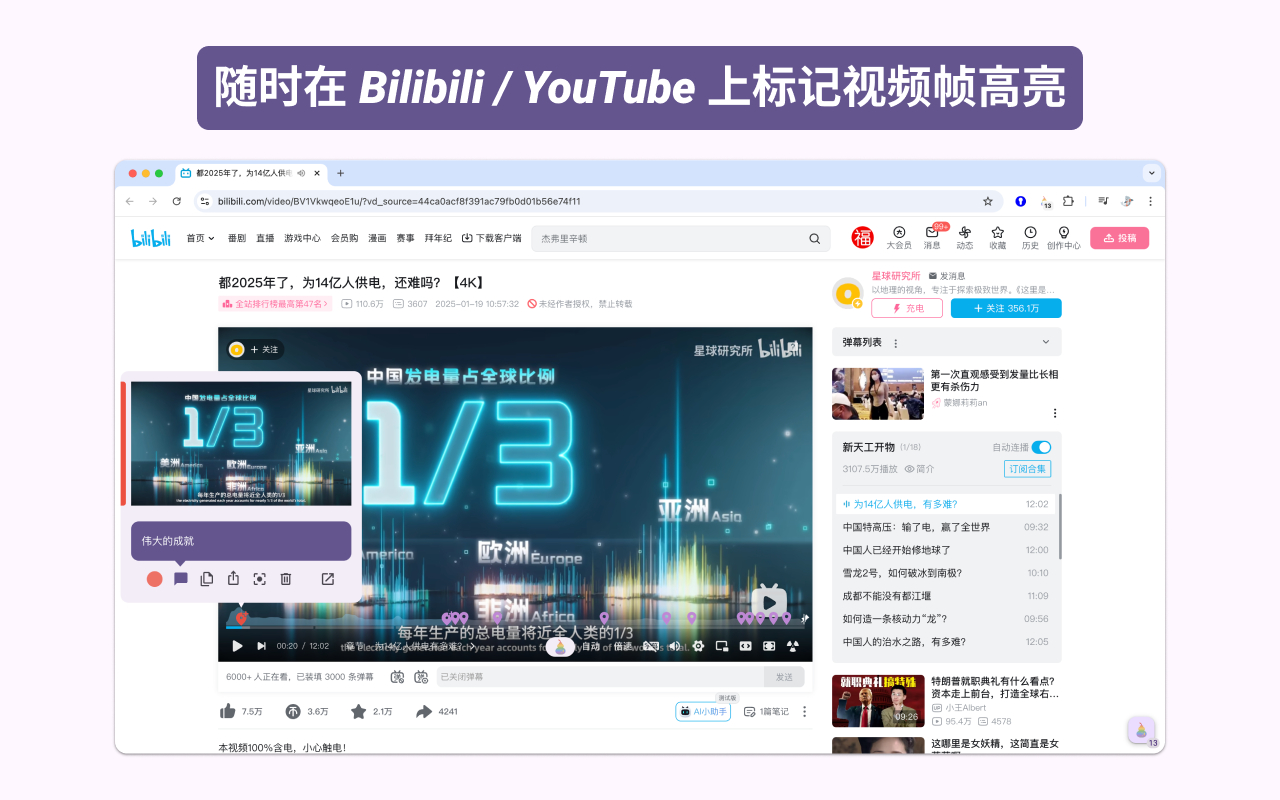The image size is (1280, 800).
Task: Reload the page in the browser
Action: tap(177, 201)
